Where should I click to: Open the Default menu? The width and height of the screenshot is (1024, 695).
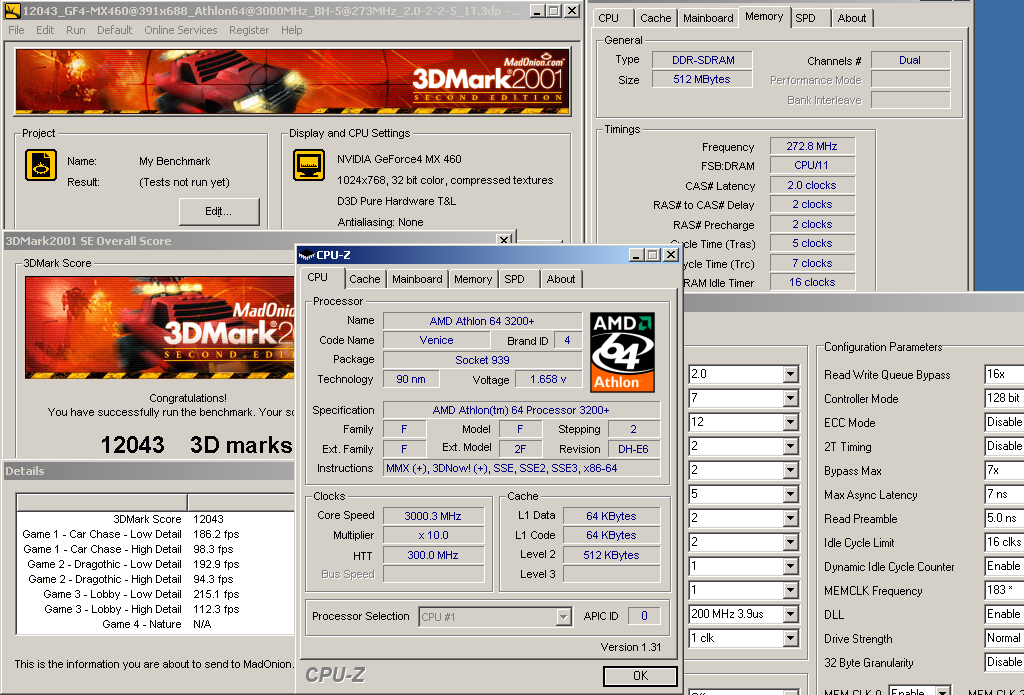[x=114, y=30]
